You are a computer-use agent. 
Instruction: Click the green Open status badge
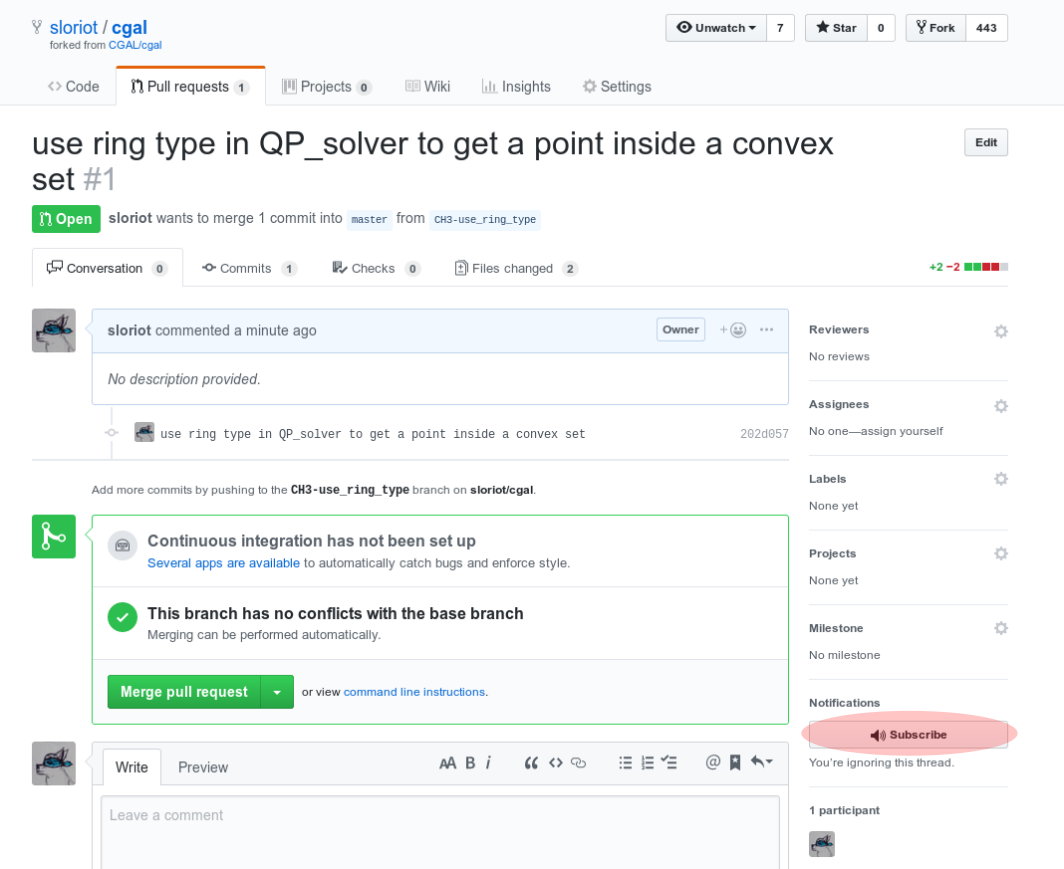pyautogui.click(x=66, y=219)
